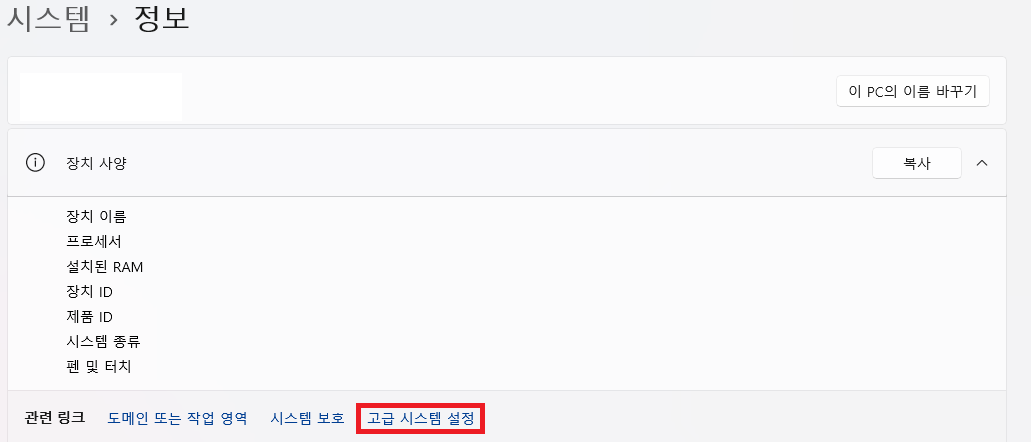Select the 시스템 종류 row label
Image resolution: width=1031 pixels, height=442 pixels.
103,341
